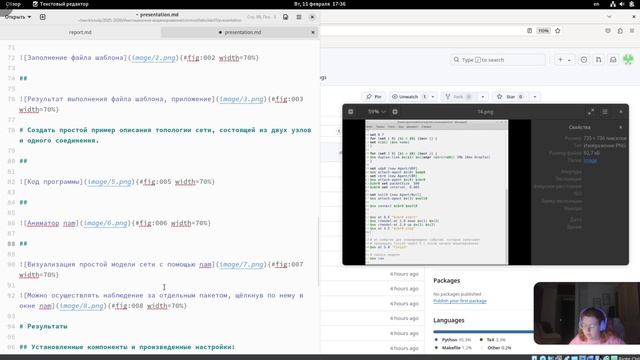
Task: Click new document icon beside 'Открыть'
Action: (x=42, y=17)
